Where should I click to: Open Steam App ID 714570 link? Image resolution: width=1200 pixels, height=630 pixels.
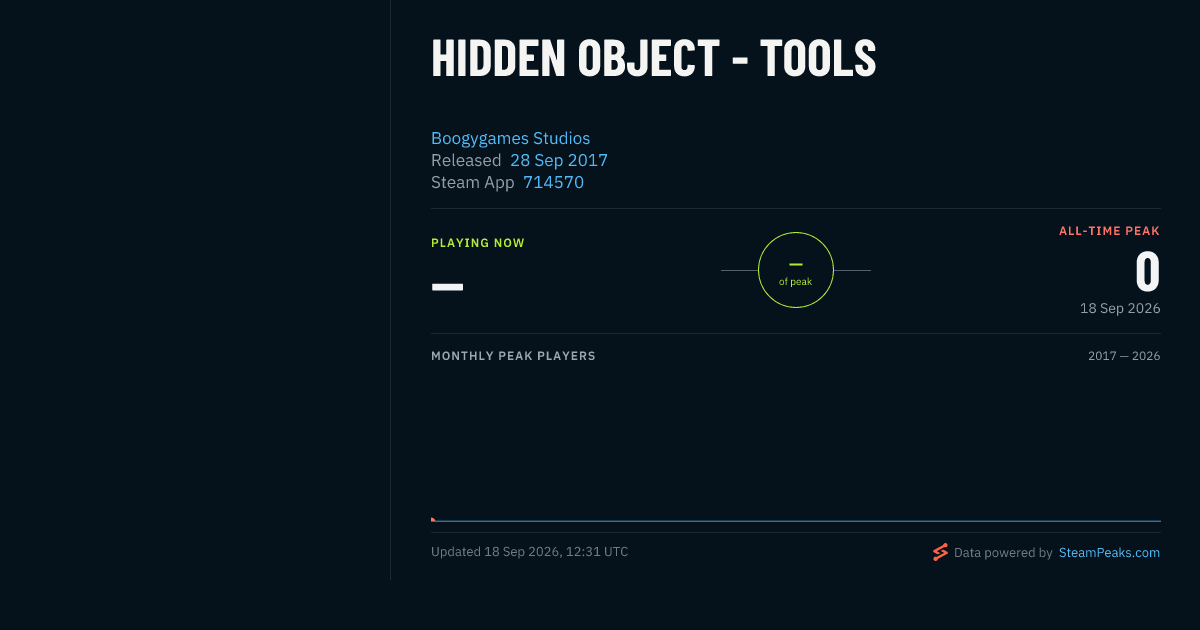pos(553,182)
